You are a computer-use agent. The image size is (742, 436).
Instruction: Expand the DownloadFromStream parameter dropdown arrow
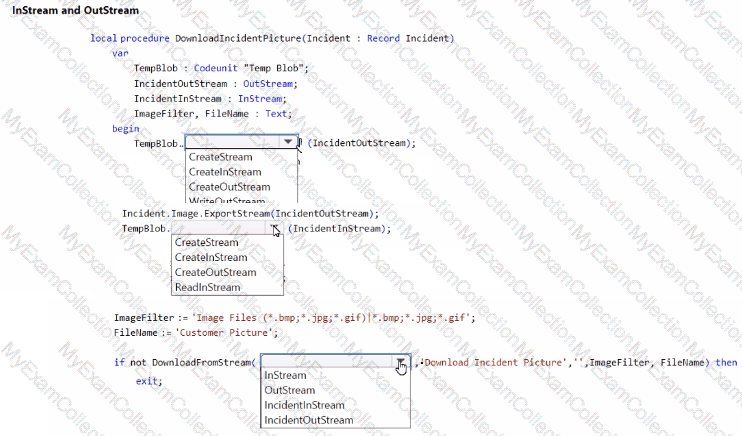coord(400,362)
